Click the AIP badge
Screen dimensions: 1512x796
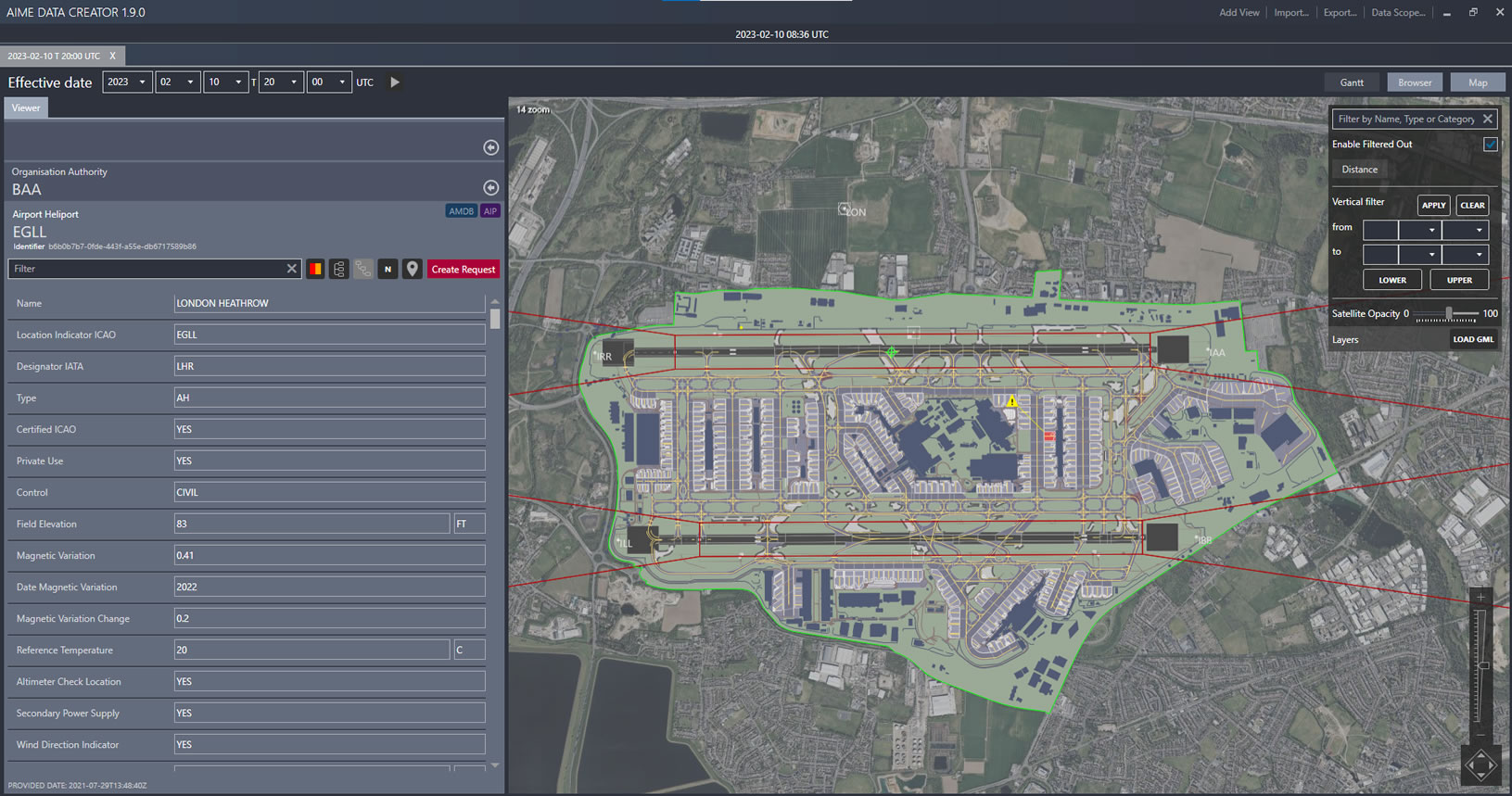coord(490,211)
